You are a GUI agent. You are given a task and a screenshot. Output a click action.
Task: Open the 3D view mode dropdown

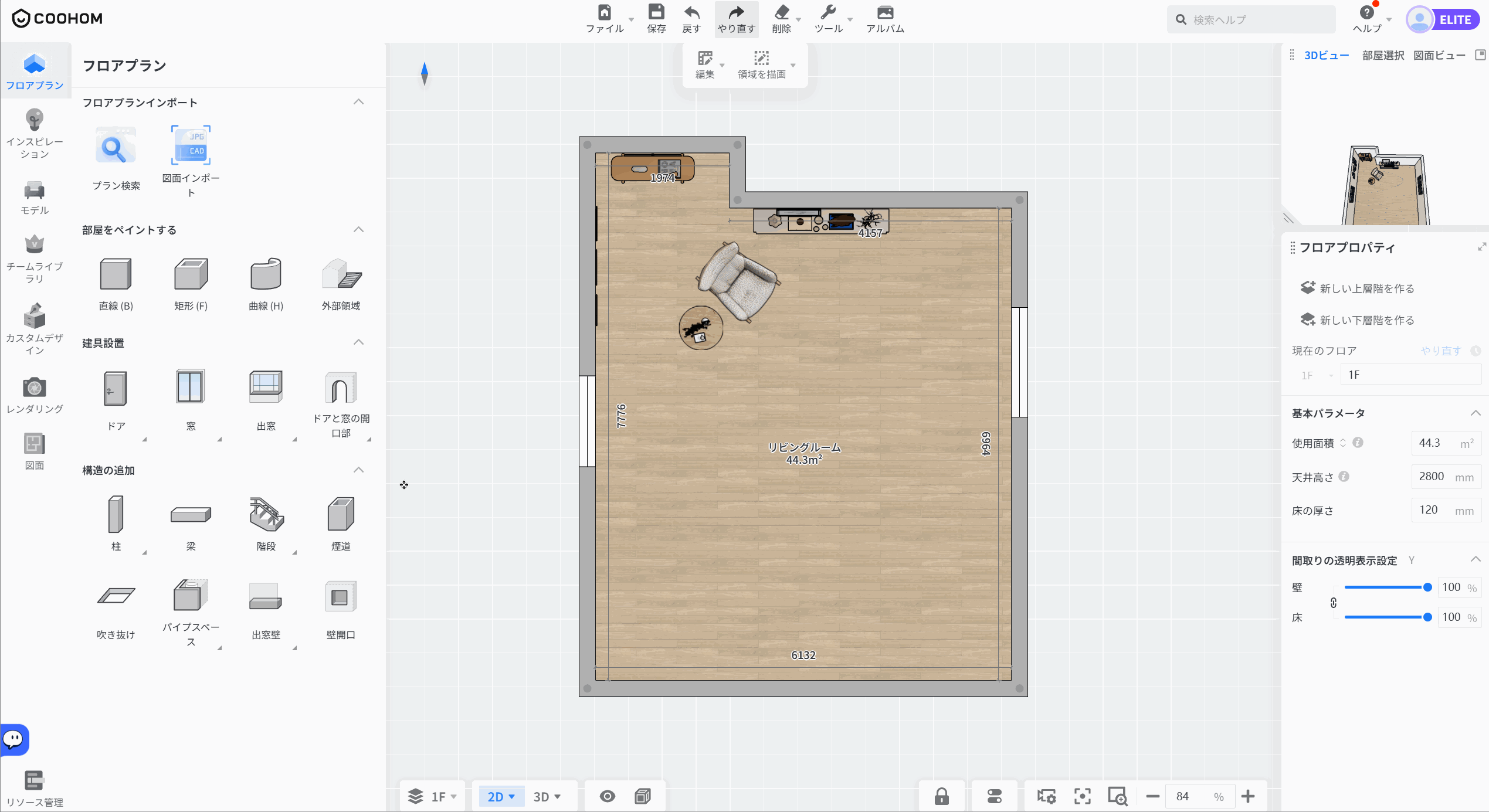pyautogui.click(x=547, y=796)
